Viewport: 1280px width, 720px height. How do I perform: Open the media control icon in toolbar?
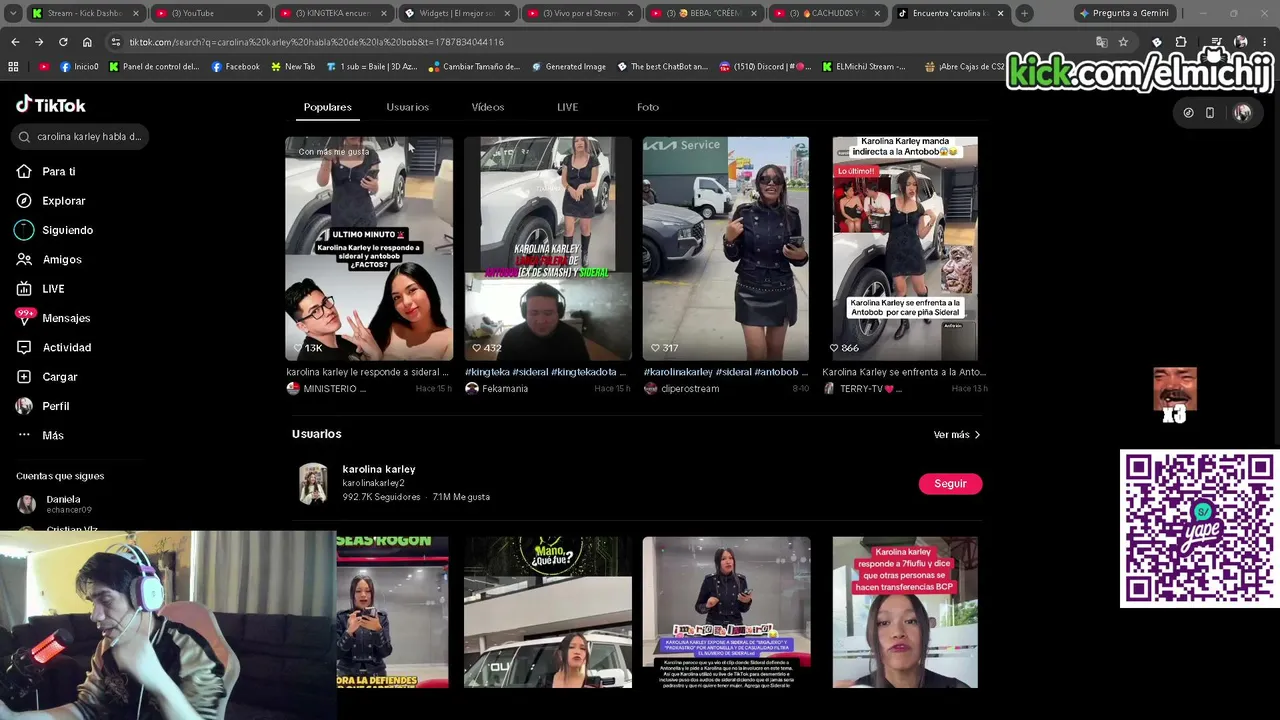click(x=1216, y=42)
